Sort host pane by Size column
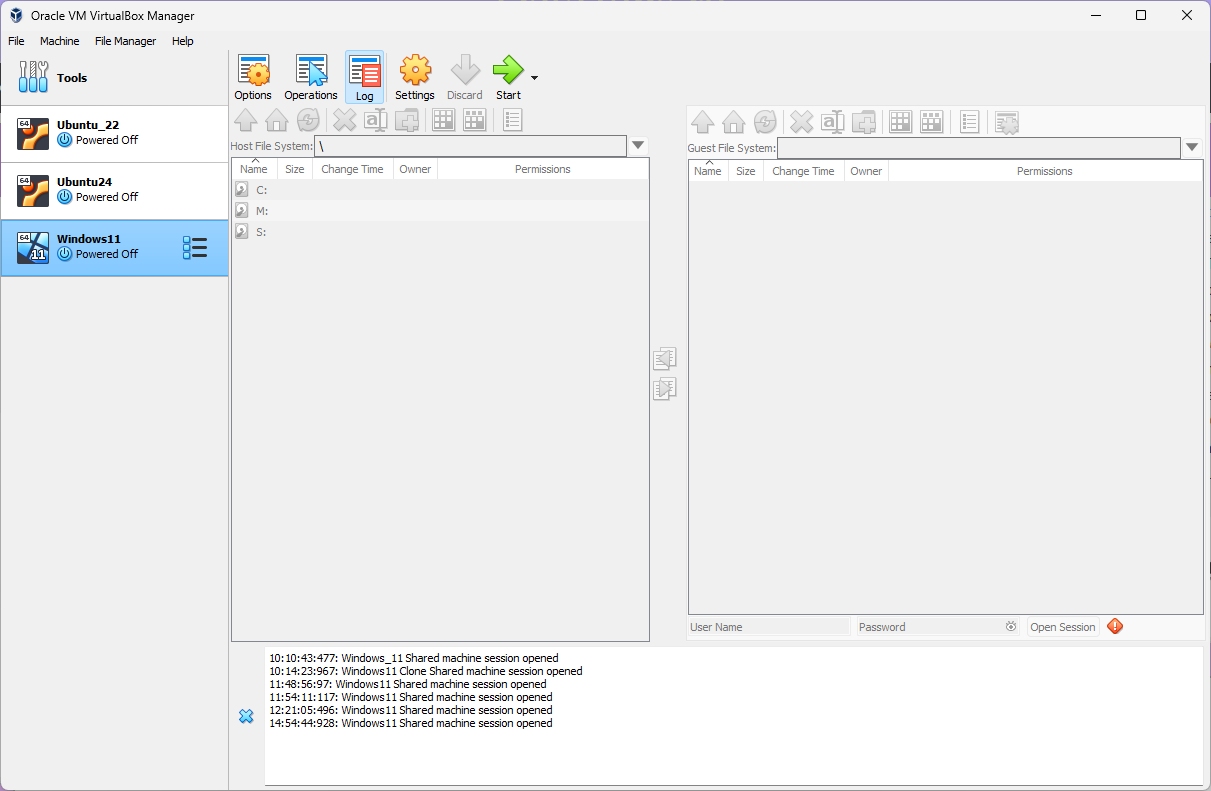 (295, 169)
